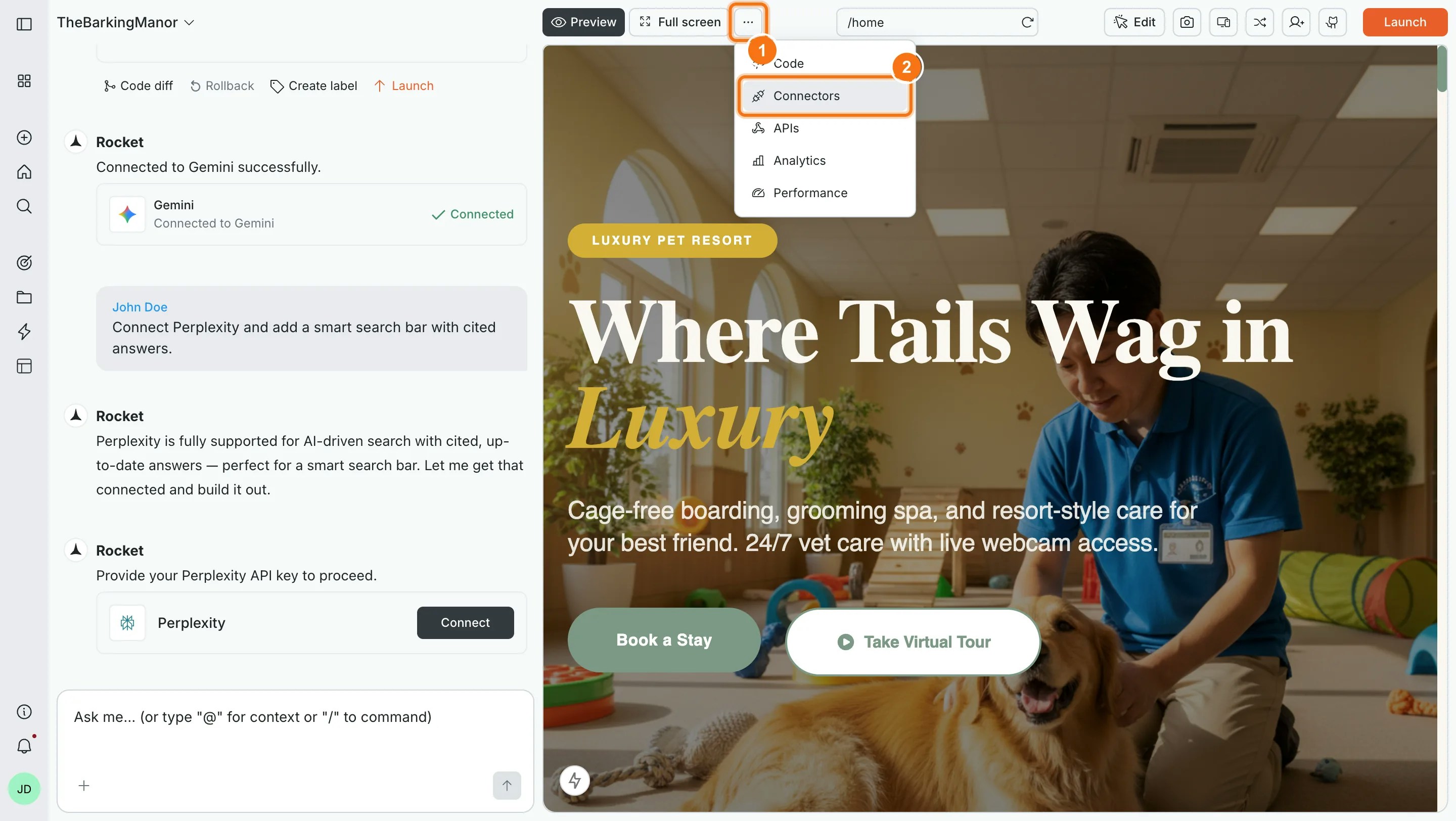Expand attachments with the plus button
Image resolution: width=1456 pixels, height=821 pixels.
(83, 786)
